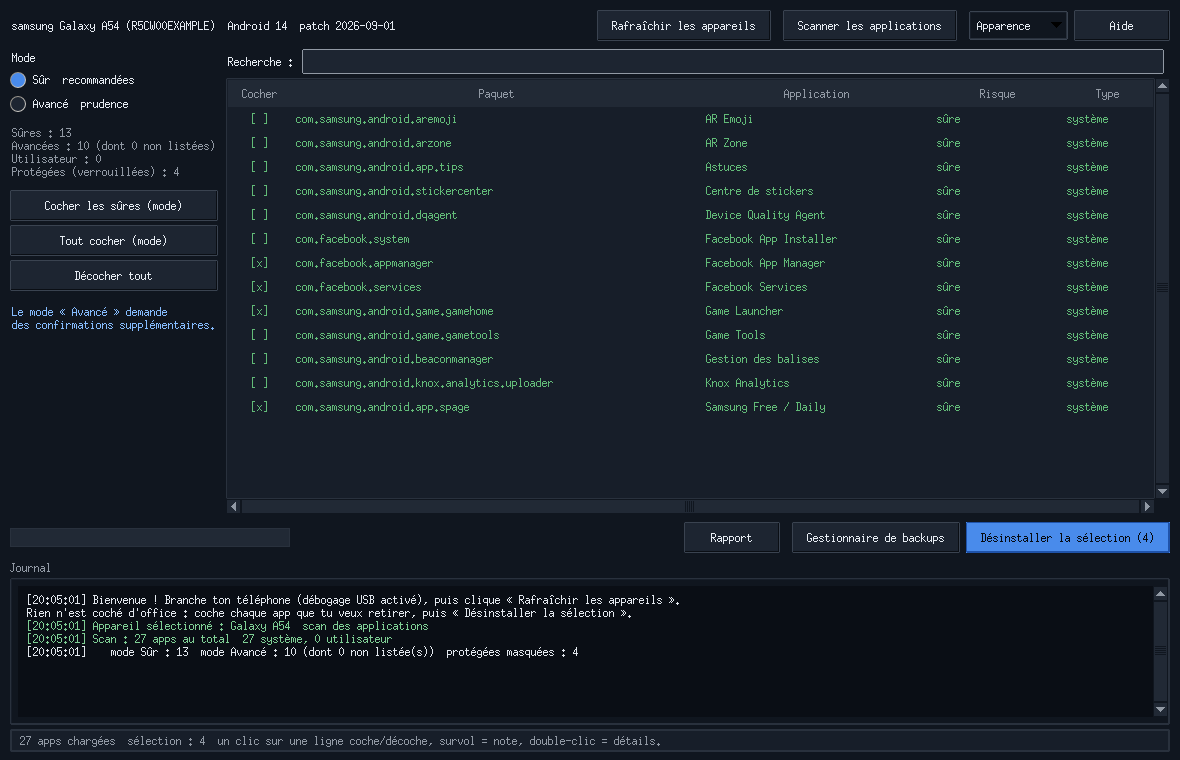This screenshot has width=1180, height=760.
Task: Select the Gestion des balises row
Action: (690, 359)
